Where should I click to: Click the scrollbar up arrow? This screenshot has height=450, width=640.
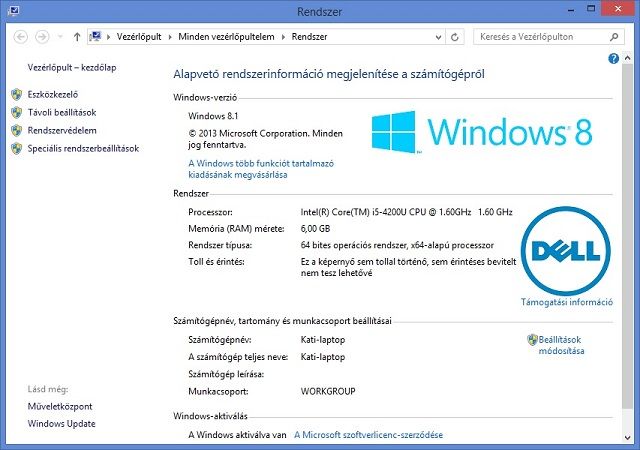click(x=627, y=58)
